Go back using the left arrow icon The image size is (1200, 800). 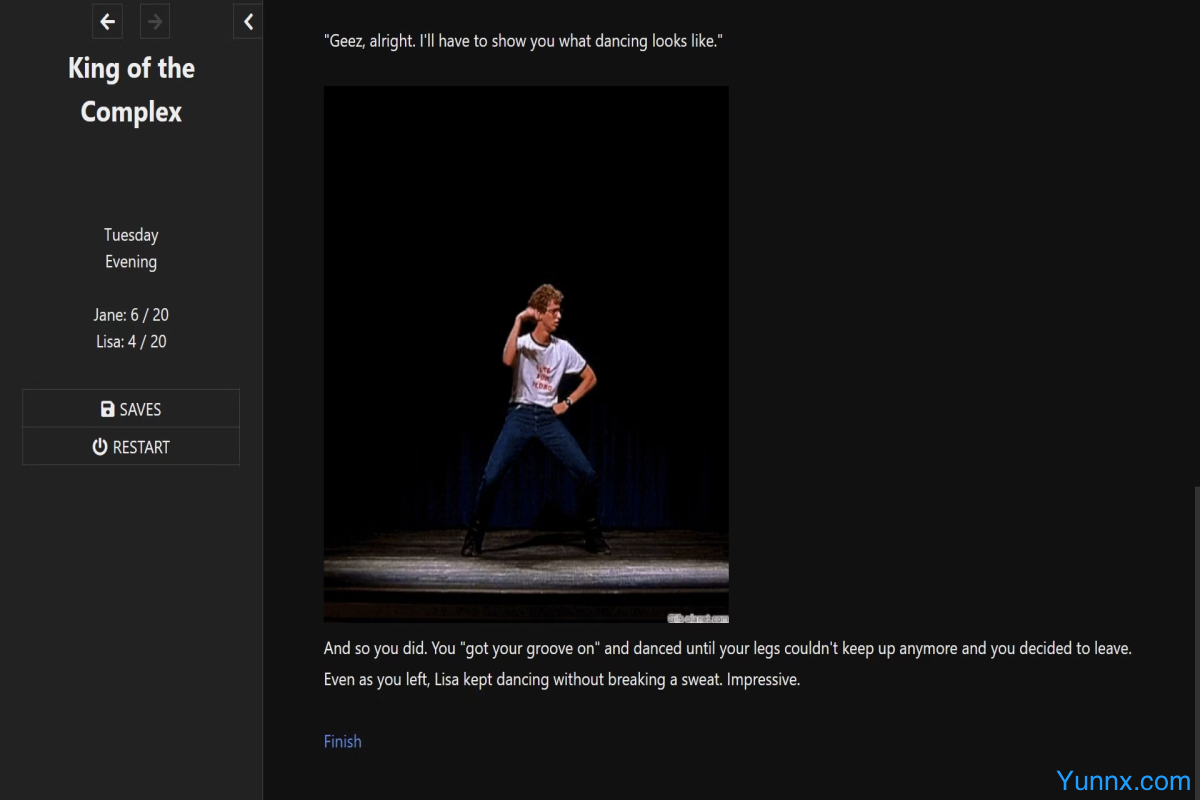pos(107,21)
